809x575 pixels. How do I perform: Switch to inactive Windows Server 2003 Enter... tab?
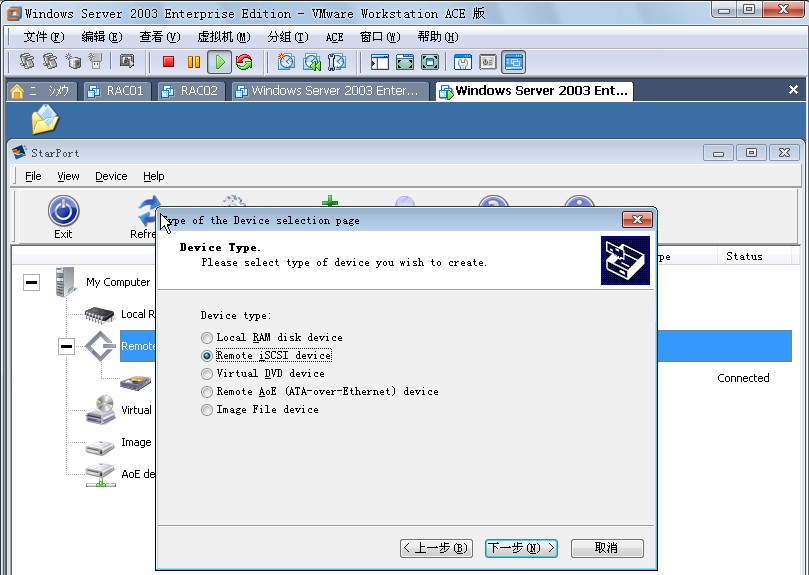pyautogui.click(x=330, y=91)
